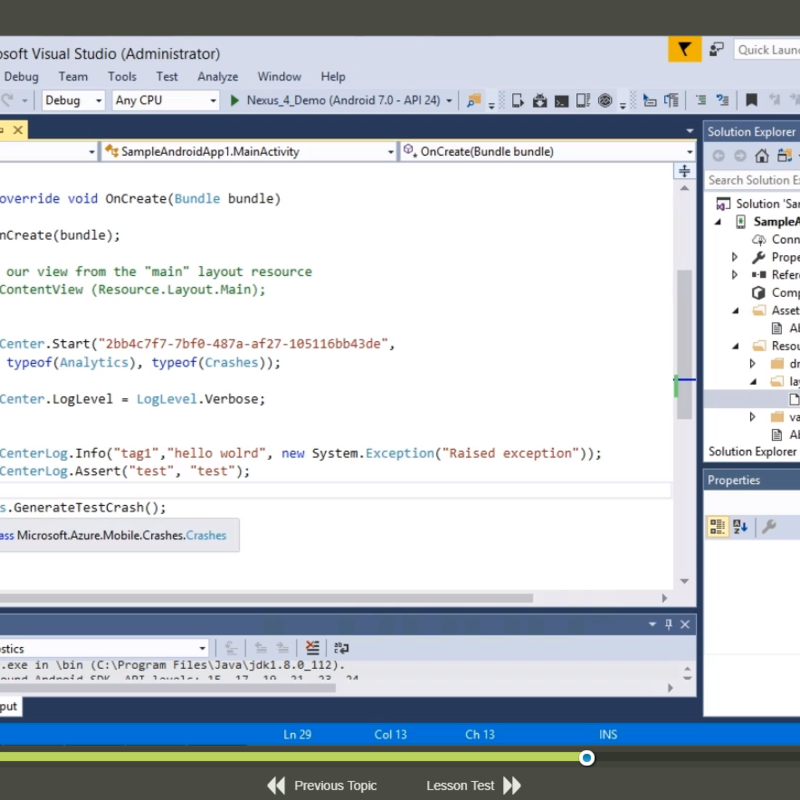Open the Tools menu

[x=122, y=77]
